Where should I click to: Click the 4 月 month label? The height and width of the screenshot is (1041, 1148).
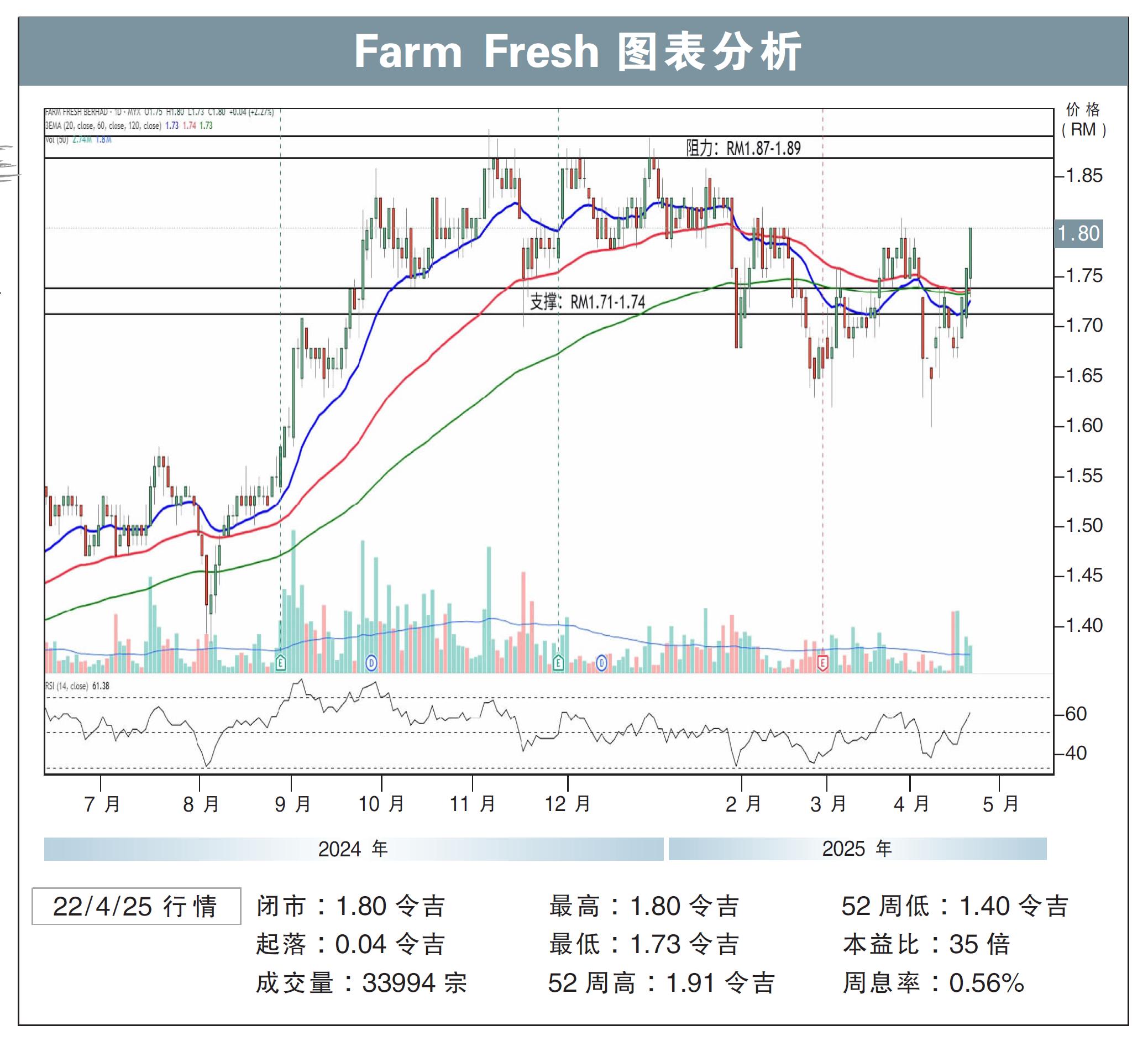coord(911,804)
